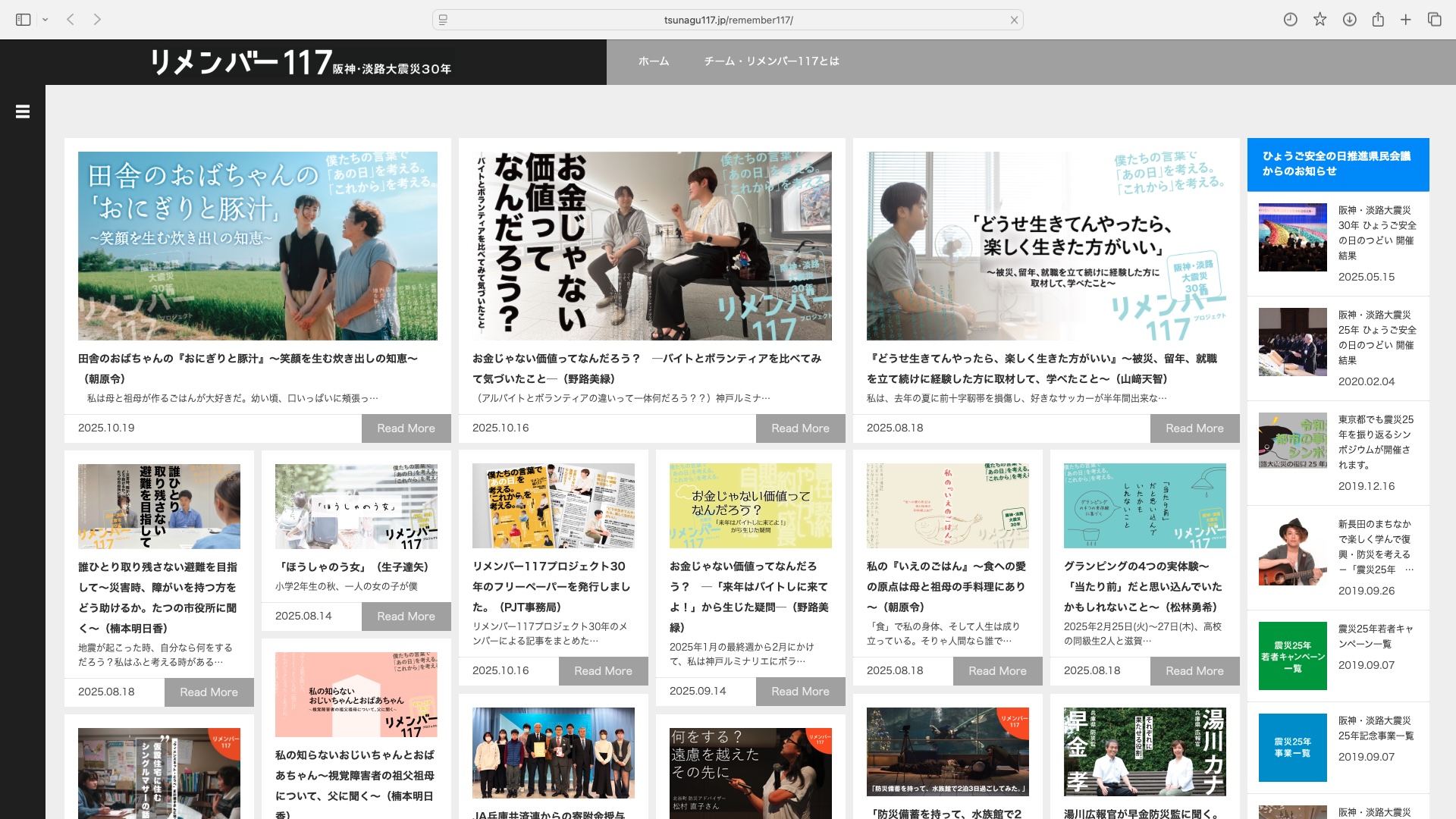This screenshot has width=1456, height=819.
Task: Bookmark page with star icon
Action: tap(1319, 20)
